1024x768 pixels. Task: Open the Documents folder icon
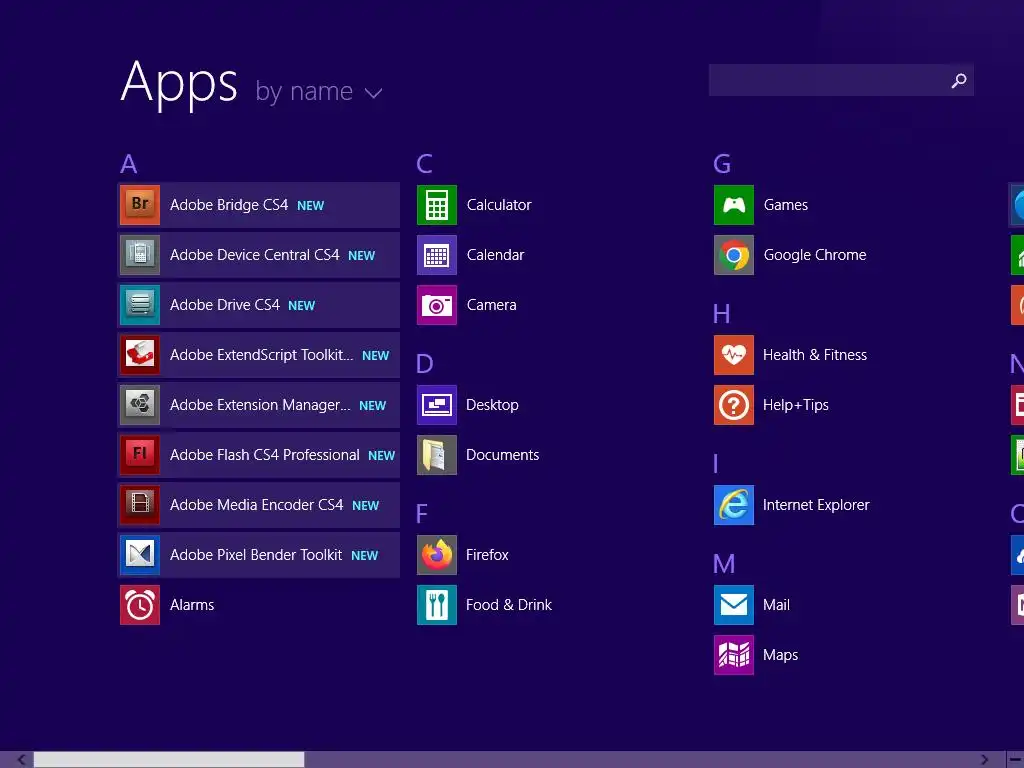(x=437, y=455)
